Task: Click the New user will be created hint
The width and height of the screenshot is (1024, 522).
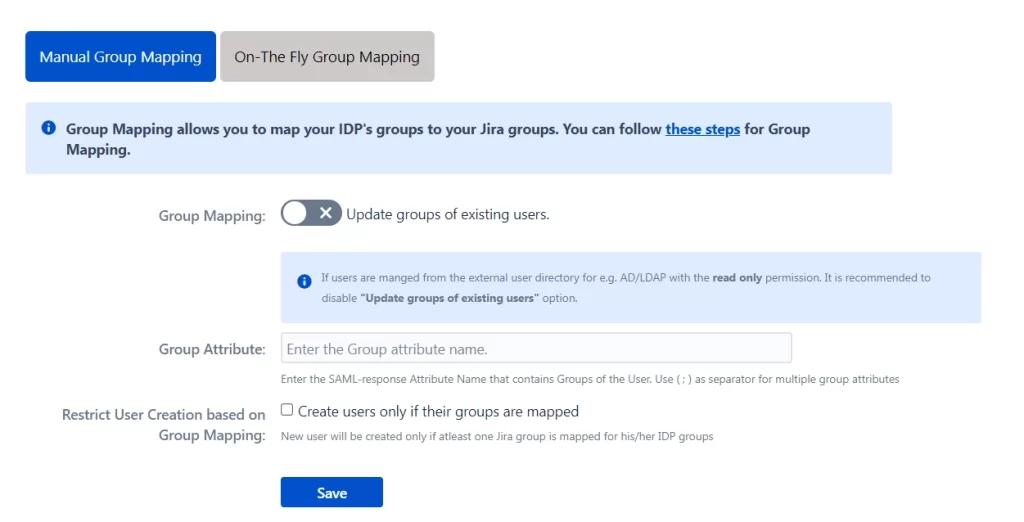Action: click(497, 436)
